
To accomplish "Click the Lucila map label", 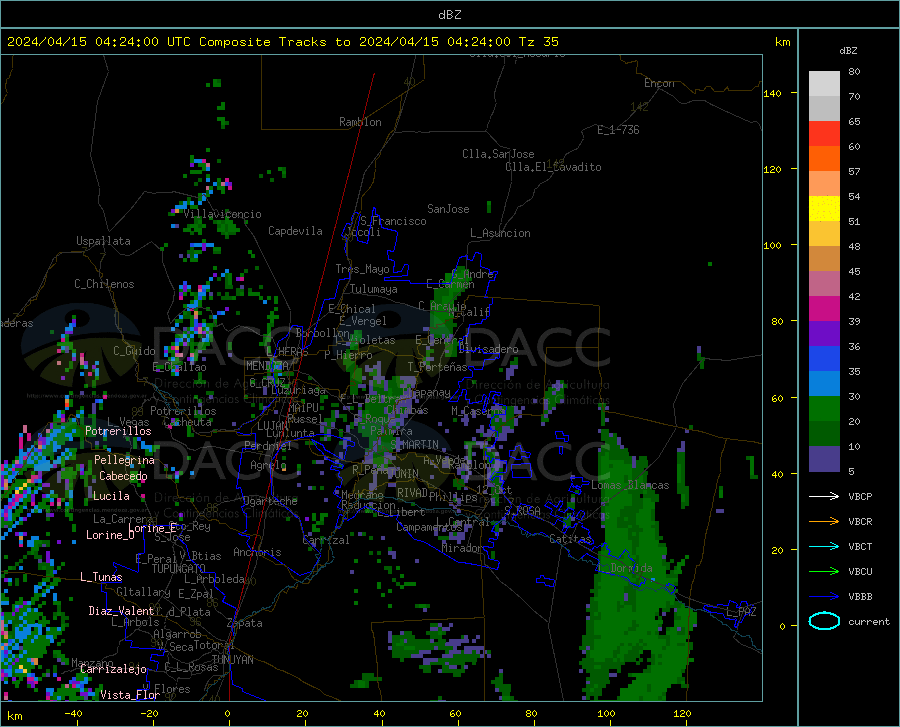I will click(x=111, y=496).
